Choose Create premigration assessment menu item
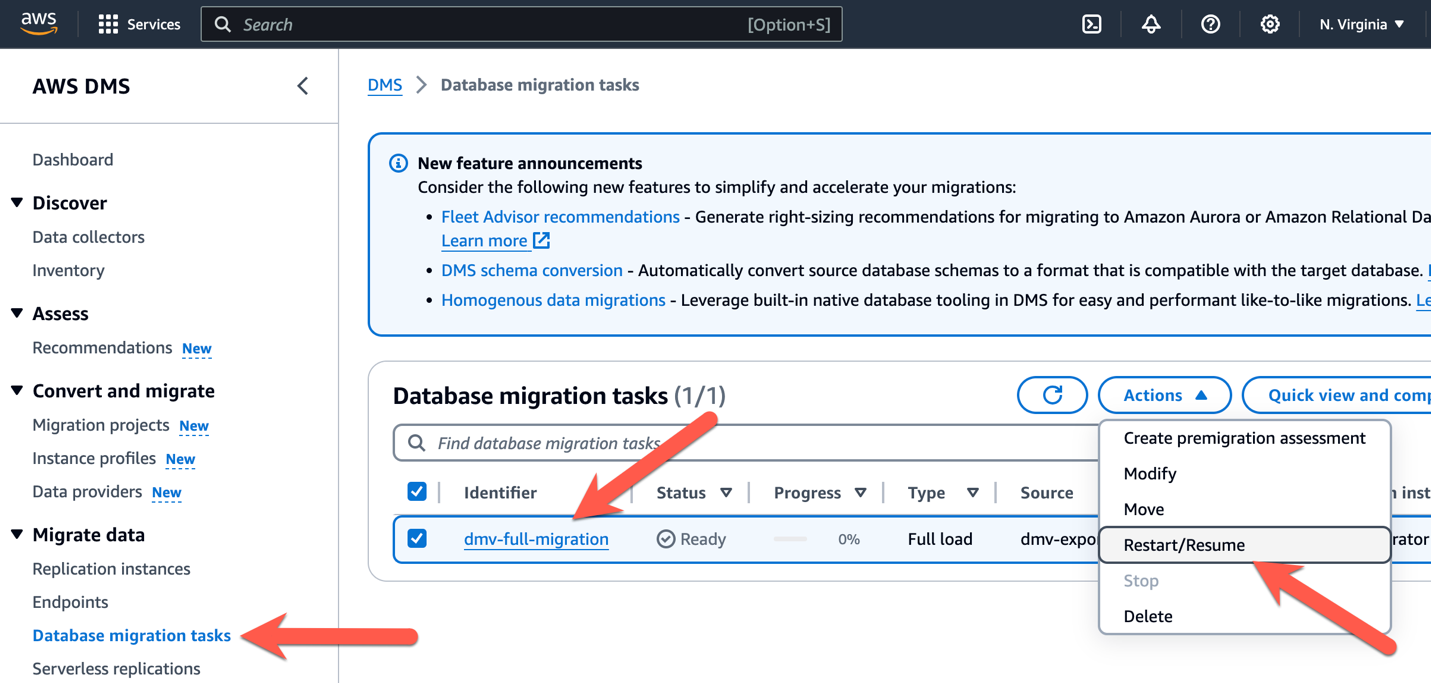The height and width of the screenshot is (683, 1431). coord(1244,438)
